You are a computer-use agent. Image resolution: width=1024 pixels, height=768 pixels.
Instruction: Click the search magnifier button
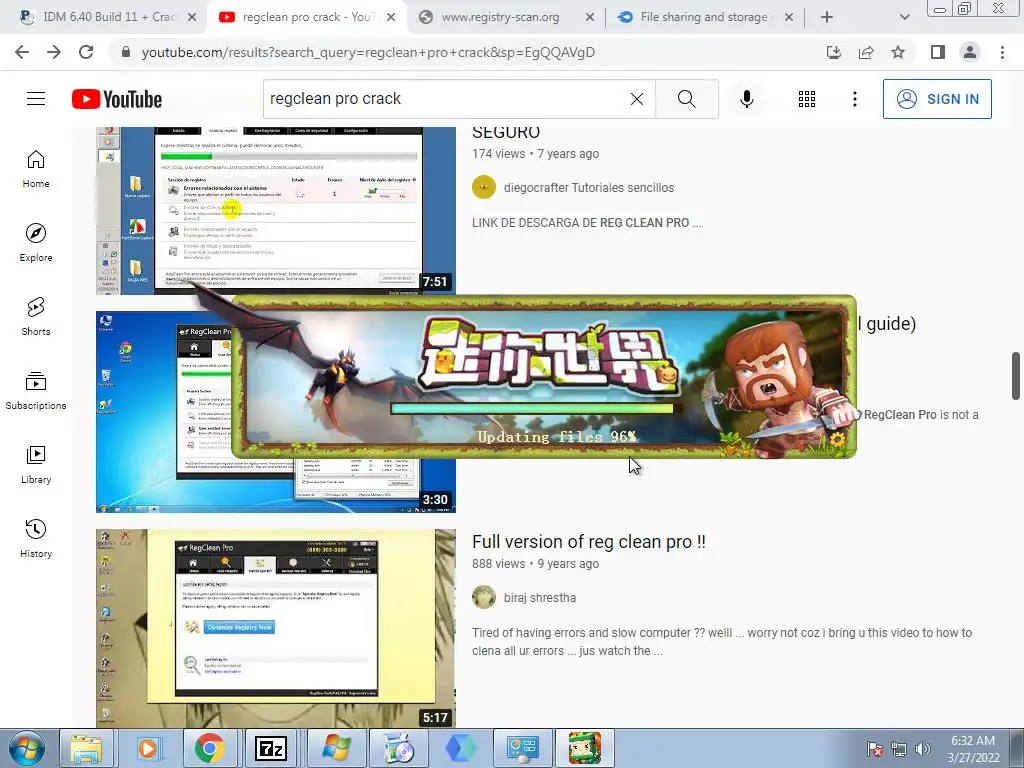(x=686, y=99)
